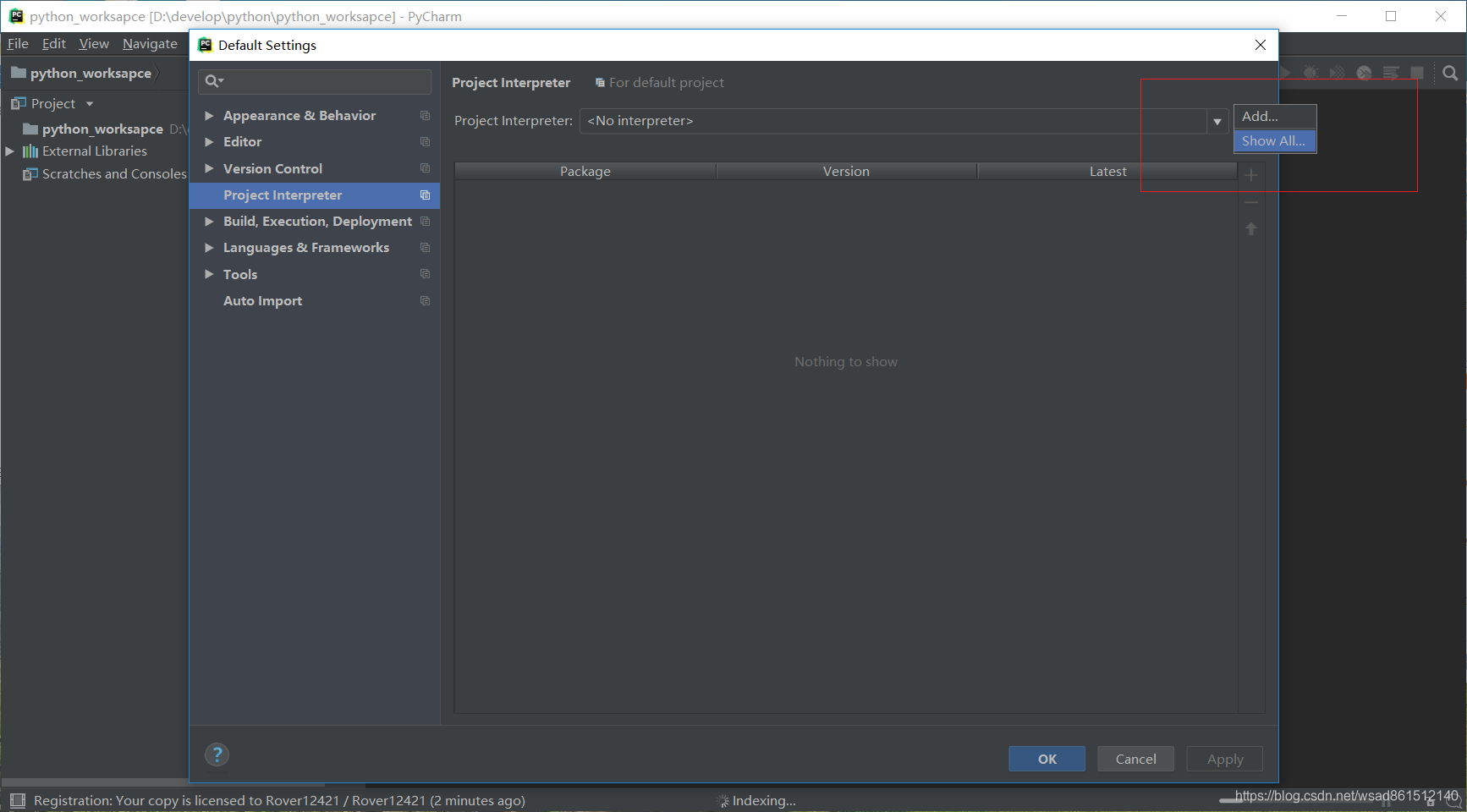Click copy icon beside Editor
Viewport: 1467px width, 812px height.
point(425,142)
